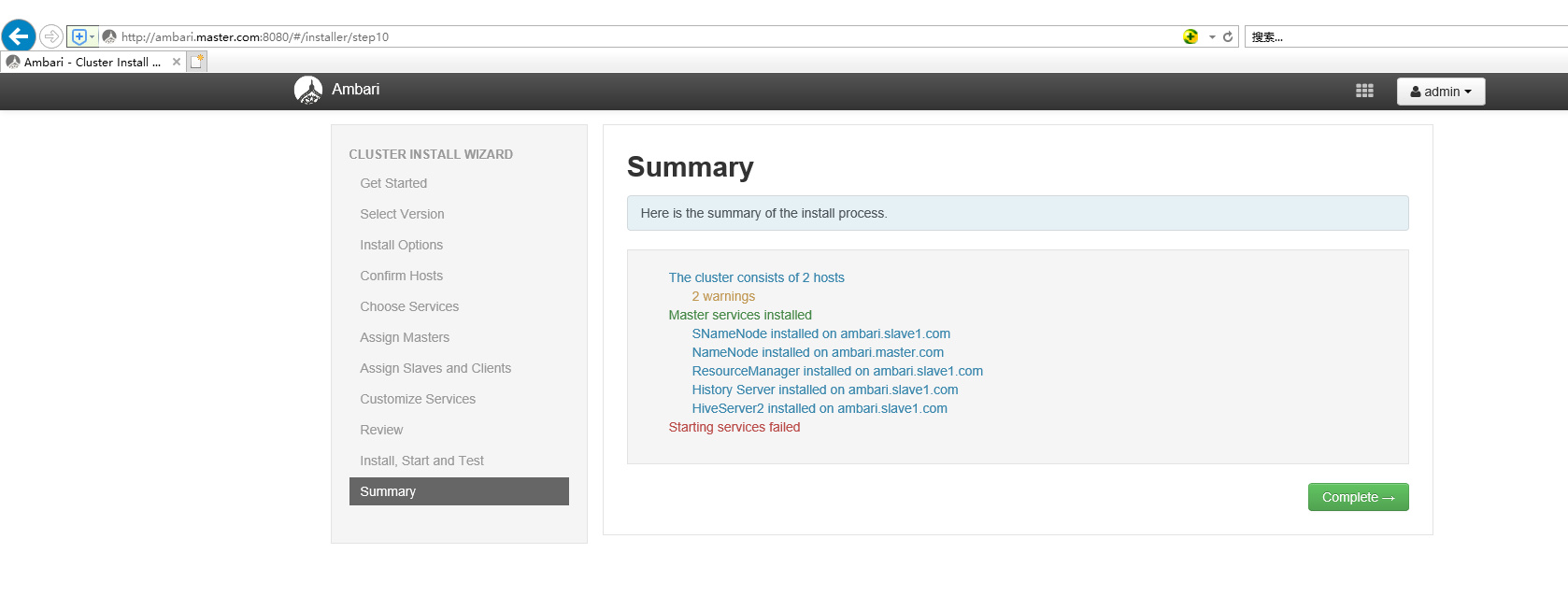
Task: Click the SNameNode installed on ambari.slave1.com line
Action: (x=820, y=333)
